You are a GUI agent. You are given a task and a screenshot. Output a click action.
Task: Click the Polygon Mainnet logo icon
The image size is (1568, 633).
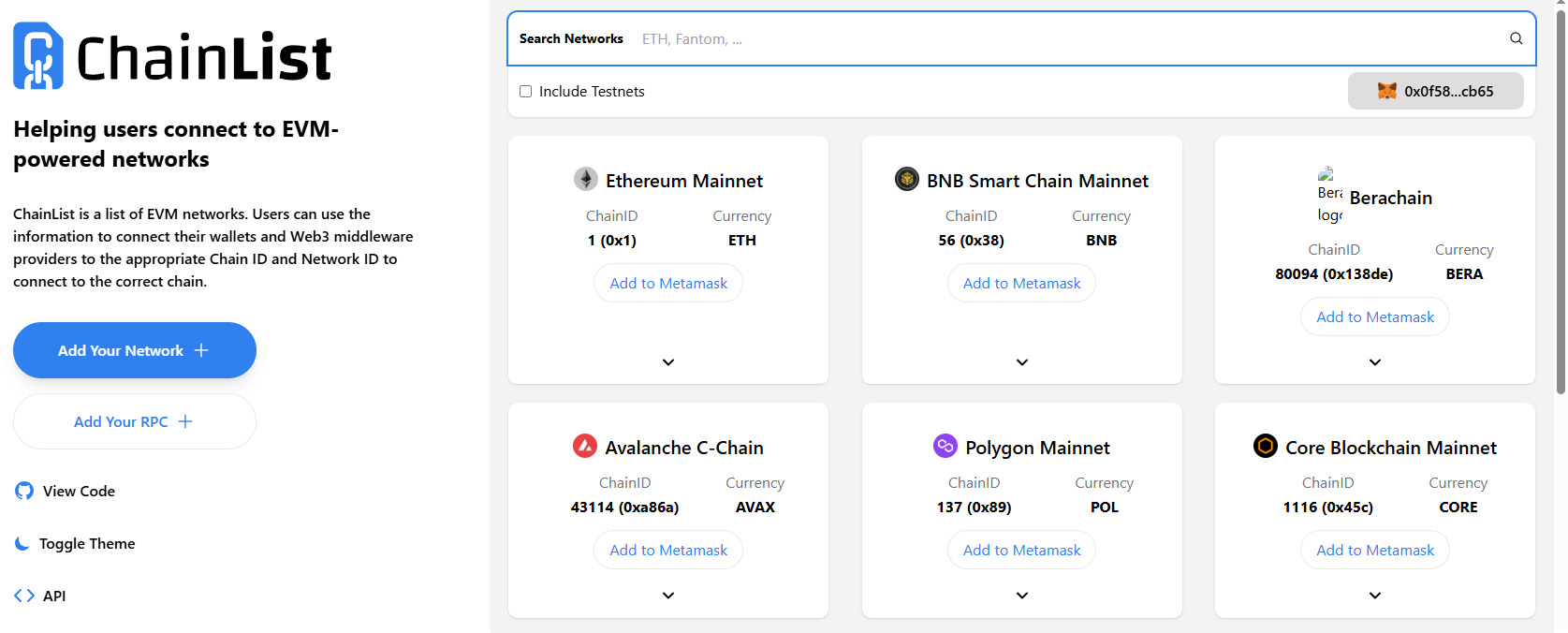coord(945,446)
